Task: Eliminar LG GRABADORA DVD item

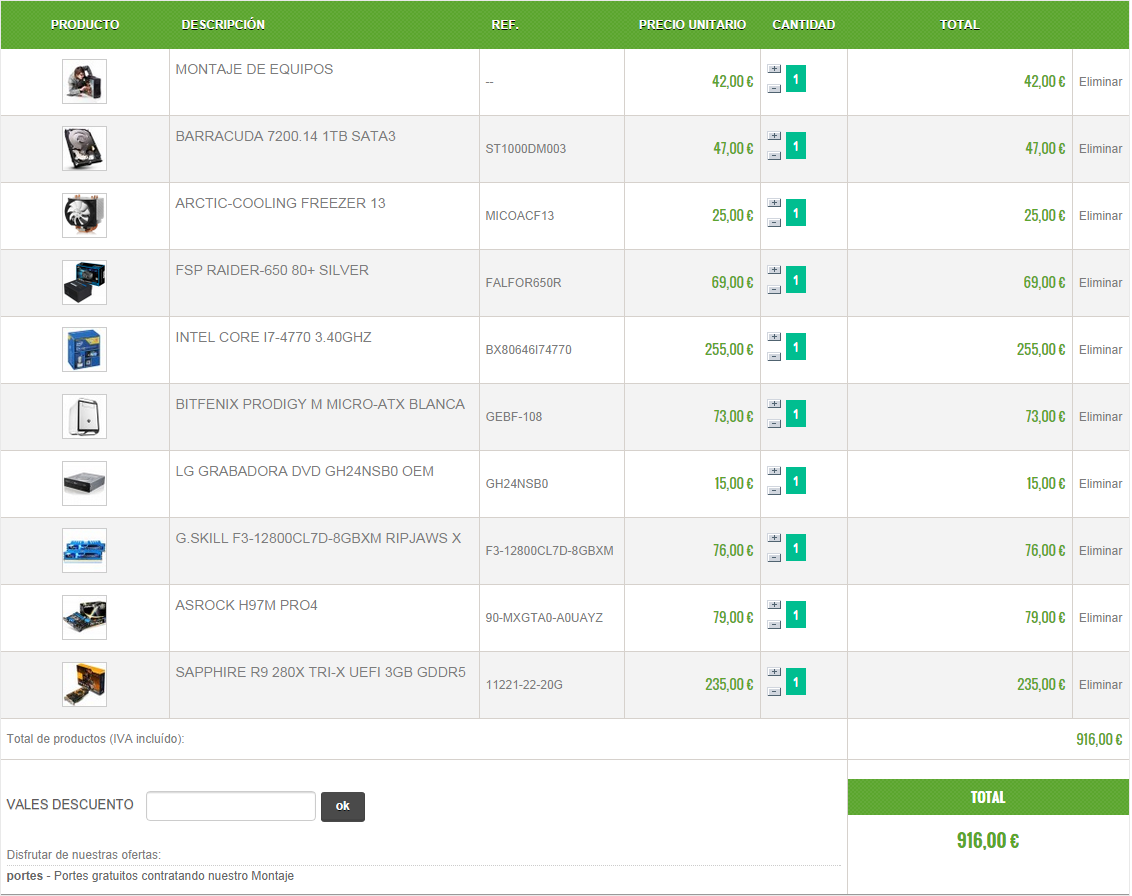Action: 1100,484
